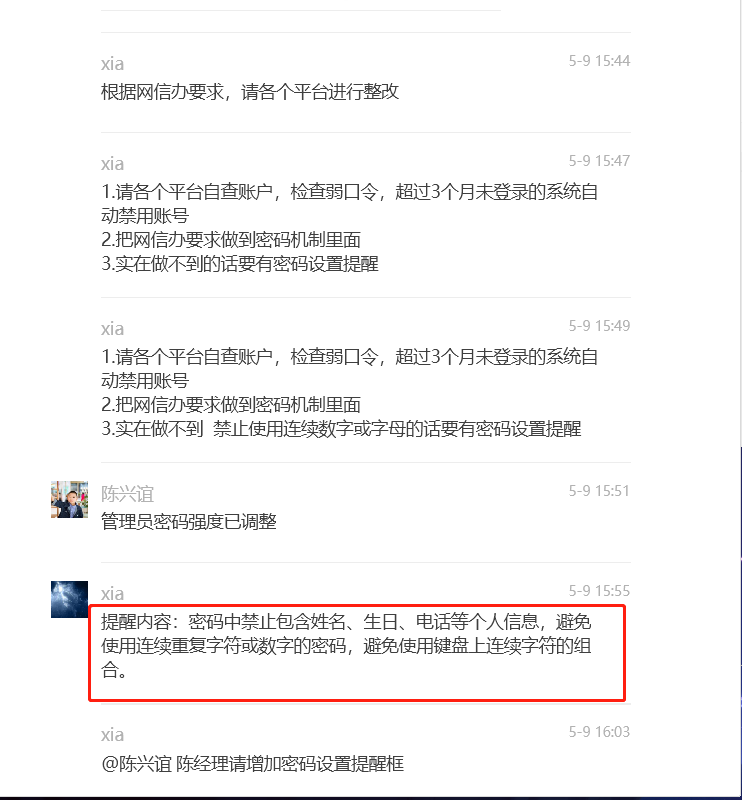Click 陈兴谊's avatar photo
The height and width of the screenshot is (800, 742).
coord(69,499)
